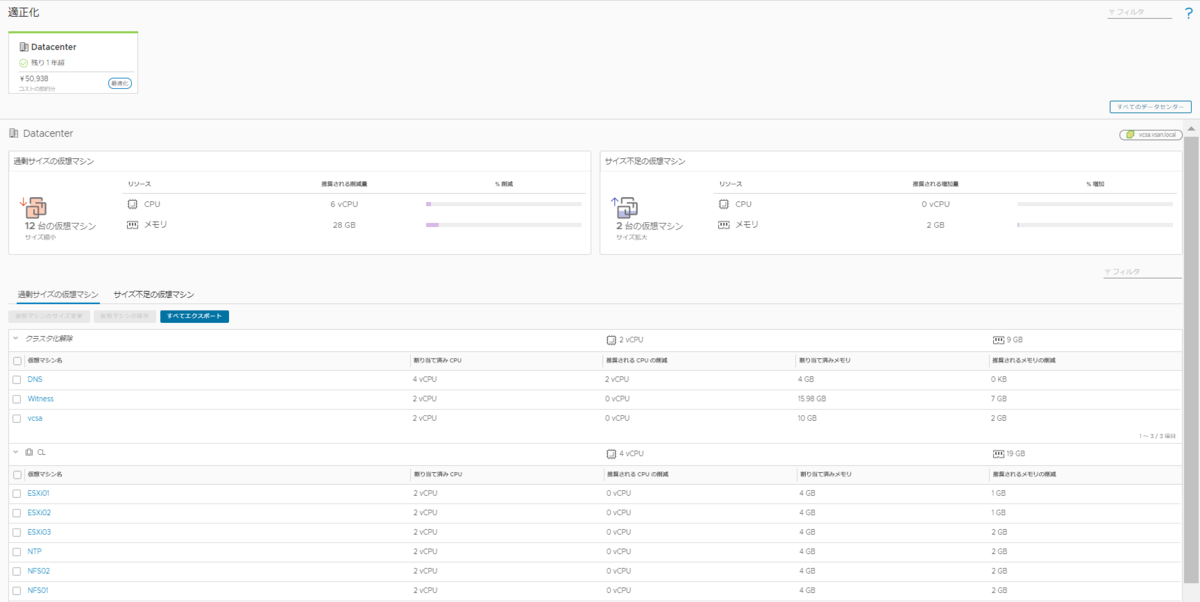Viewport: 1200px width, 602px height.
Task: Click the undersized VMs grow icon
Action: click(x=625, y=206)
